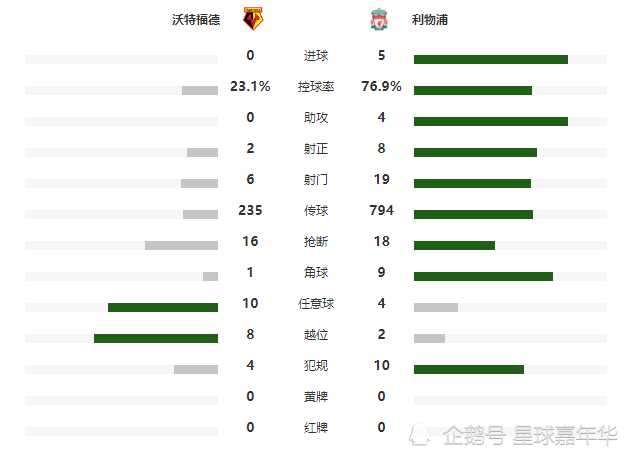This screenshot has width=632, height=457.
Task: Click the 传球 passes stat label
Action: [x=316, y=211]
